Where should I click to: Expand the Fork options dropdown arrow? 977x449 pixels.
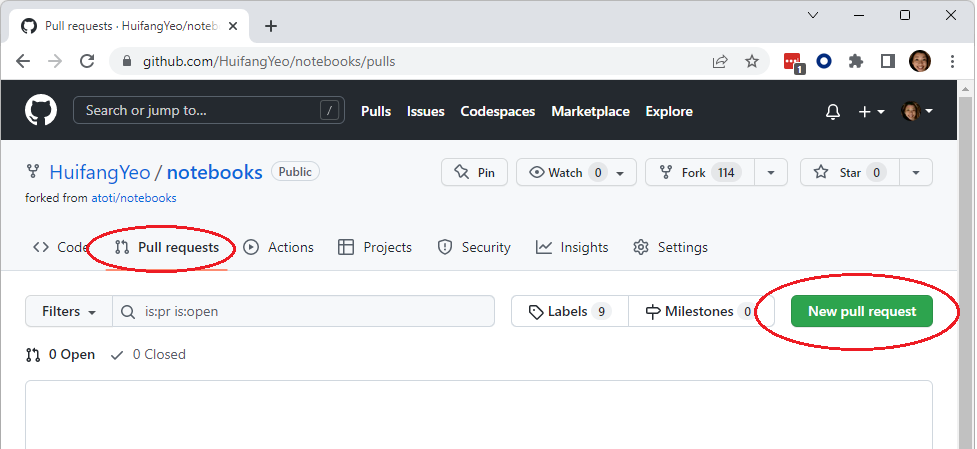point(771,173)
